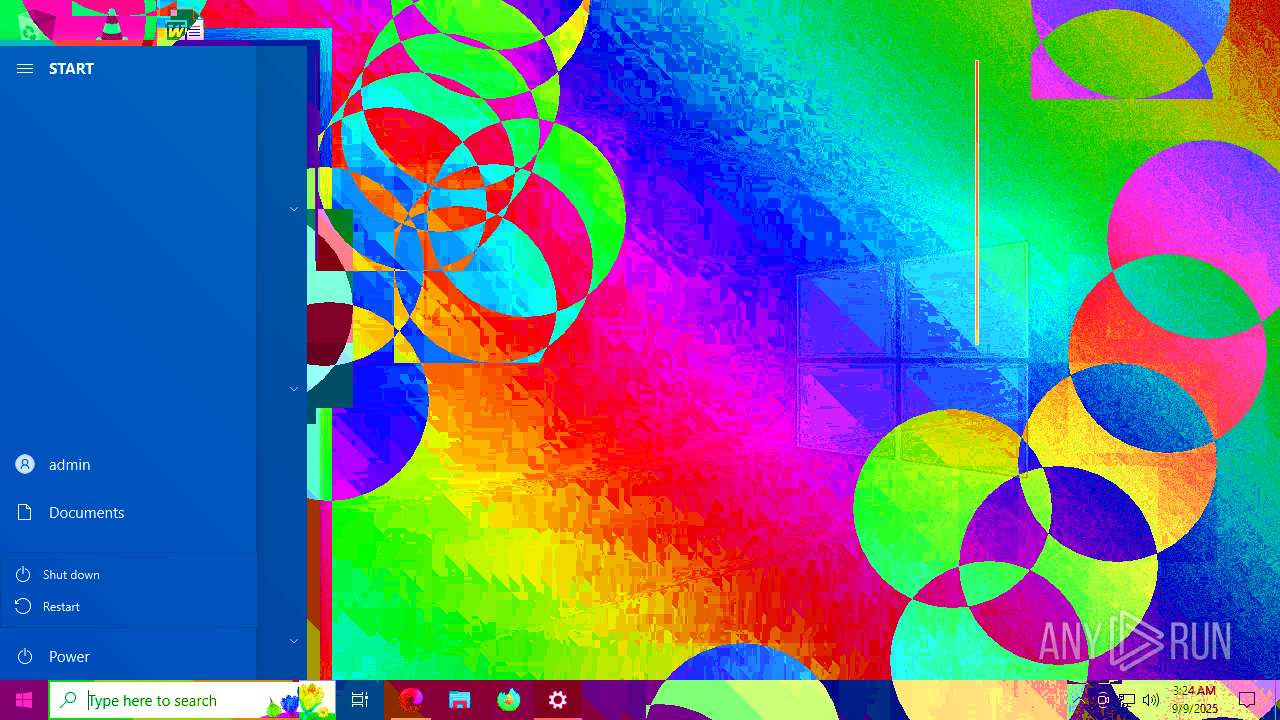Expand the top chevron in Start apps list
Screen dimensions: 1280x720
[294, 209]
